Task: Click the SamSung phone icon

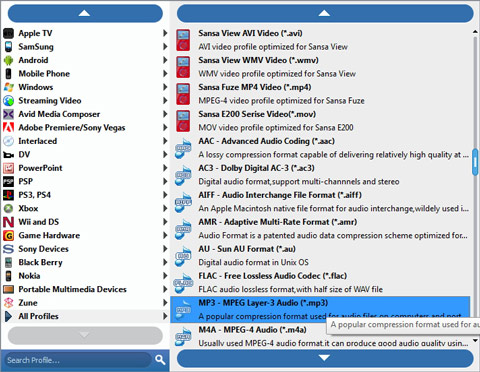Action: click(8, 47)
